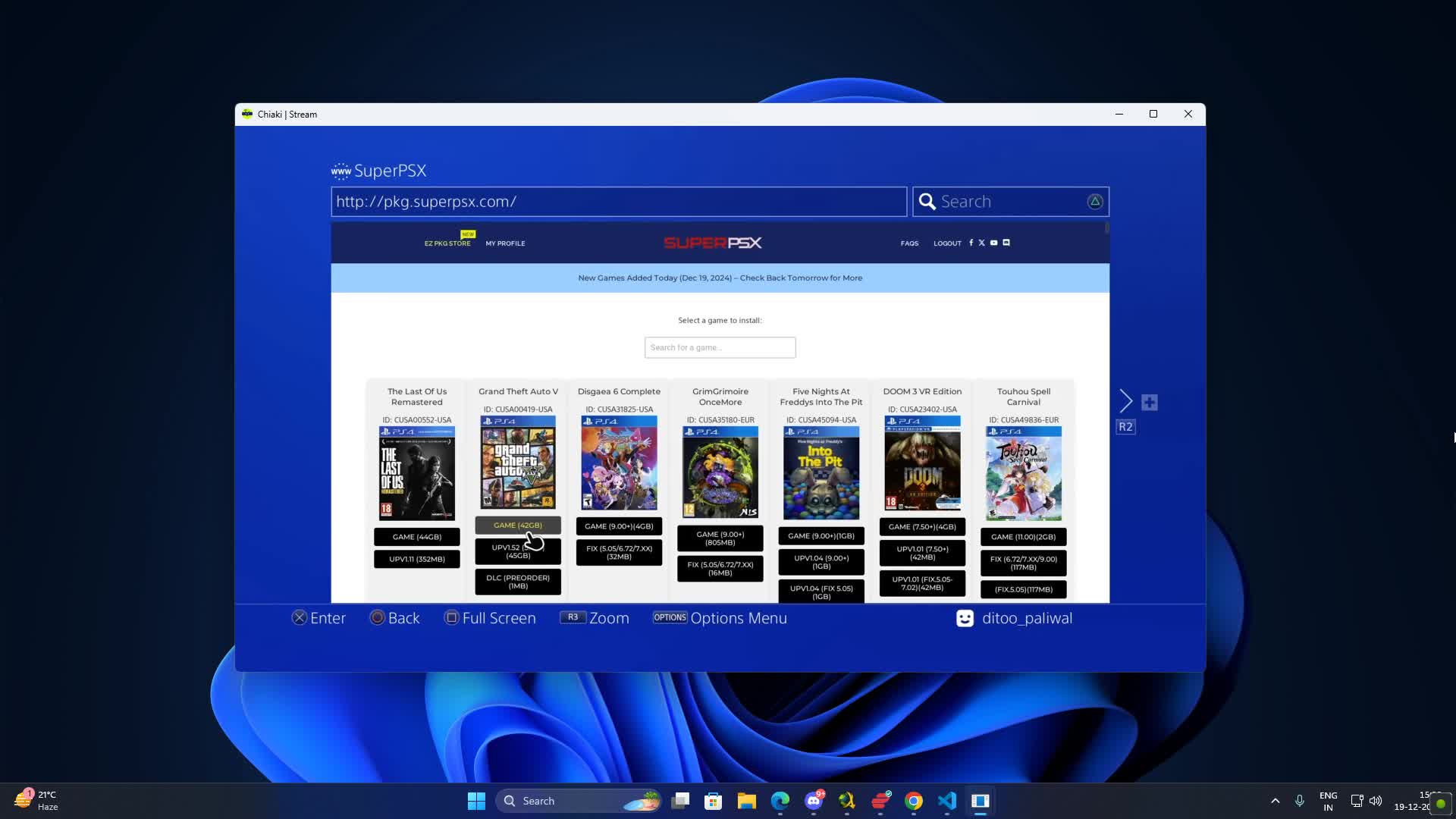Open new window plus icon beside arrow
1456x819 pixels.
coord(1150,402)
